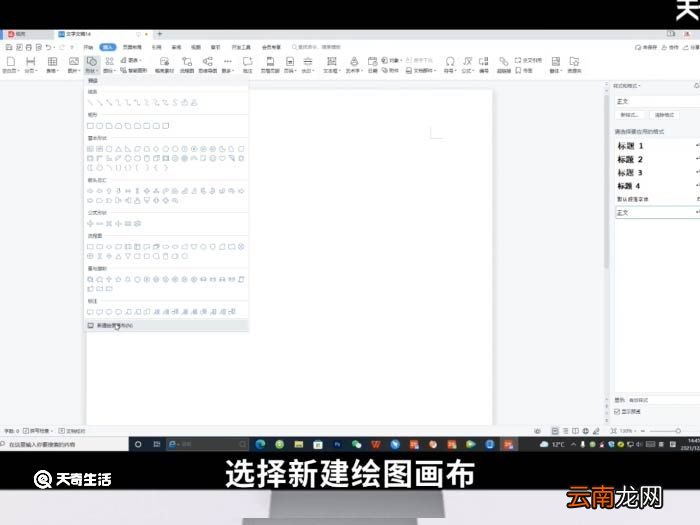
Task: Open the Edge browser in taskbar
Action: [260, 444]
